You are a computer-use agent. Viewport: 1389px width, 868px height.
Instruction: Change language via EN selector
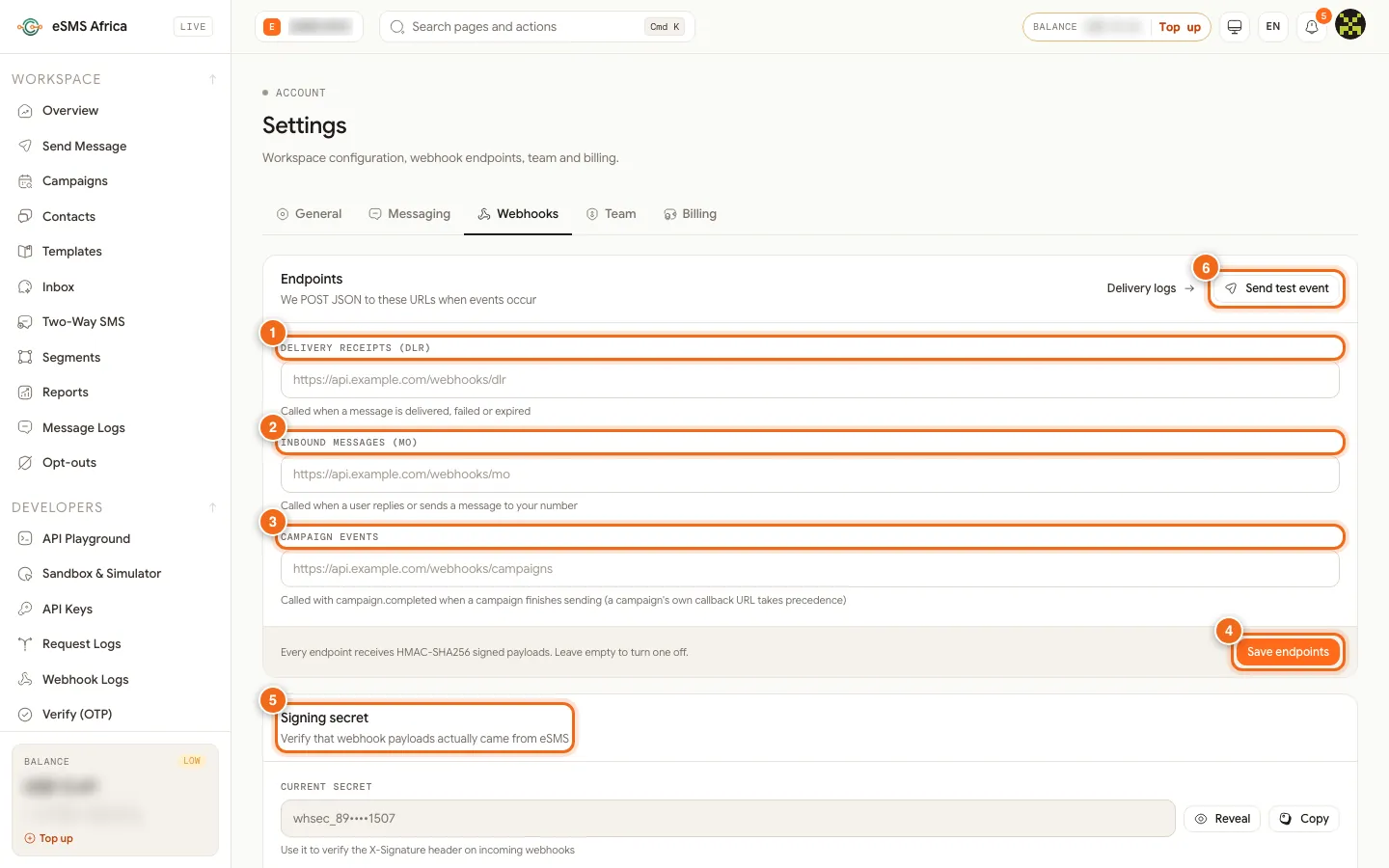pyautogui.click(x=1273, y=27)
